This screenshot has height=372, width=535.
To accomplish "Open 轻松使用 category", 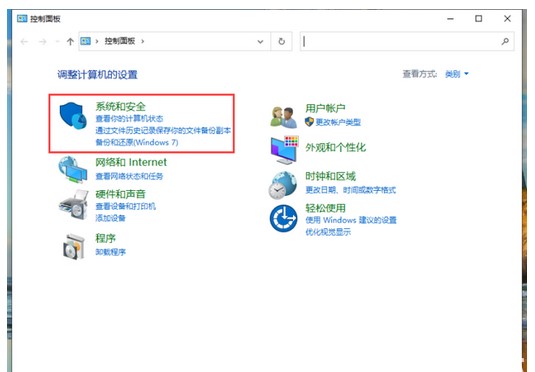I will click(326, 208).
